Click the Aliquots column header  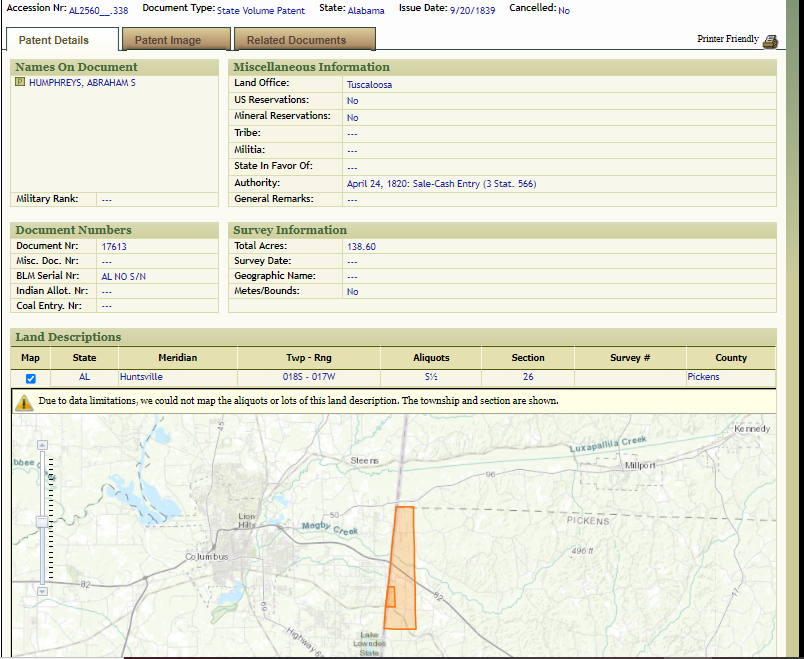coord(431,357)
